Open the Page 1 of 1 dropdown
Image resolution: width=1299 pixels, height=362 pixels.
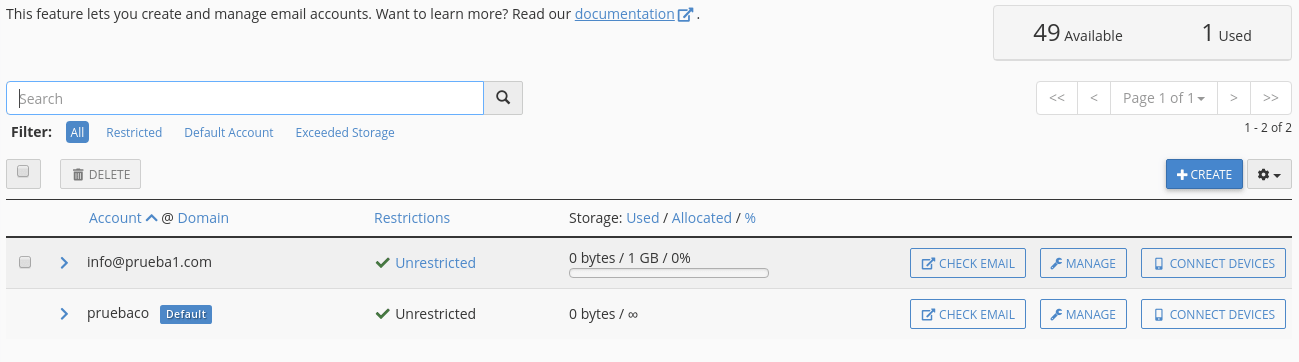[1164, 98]
